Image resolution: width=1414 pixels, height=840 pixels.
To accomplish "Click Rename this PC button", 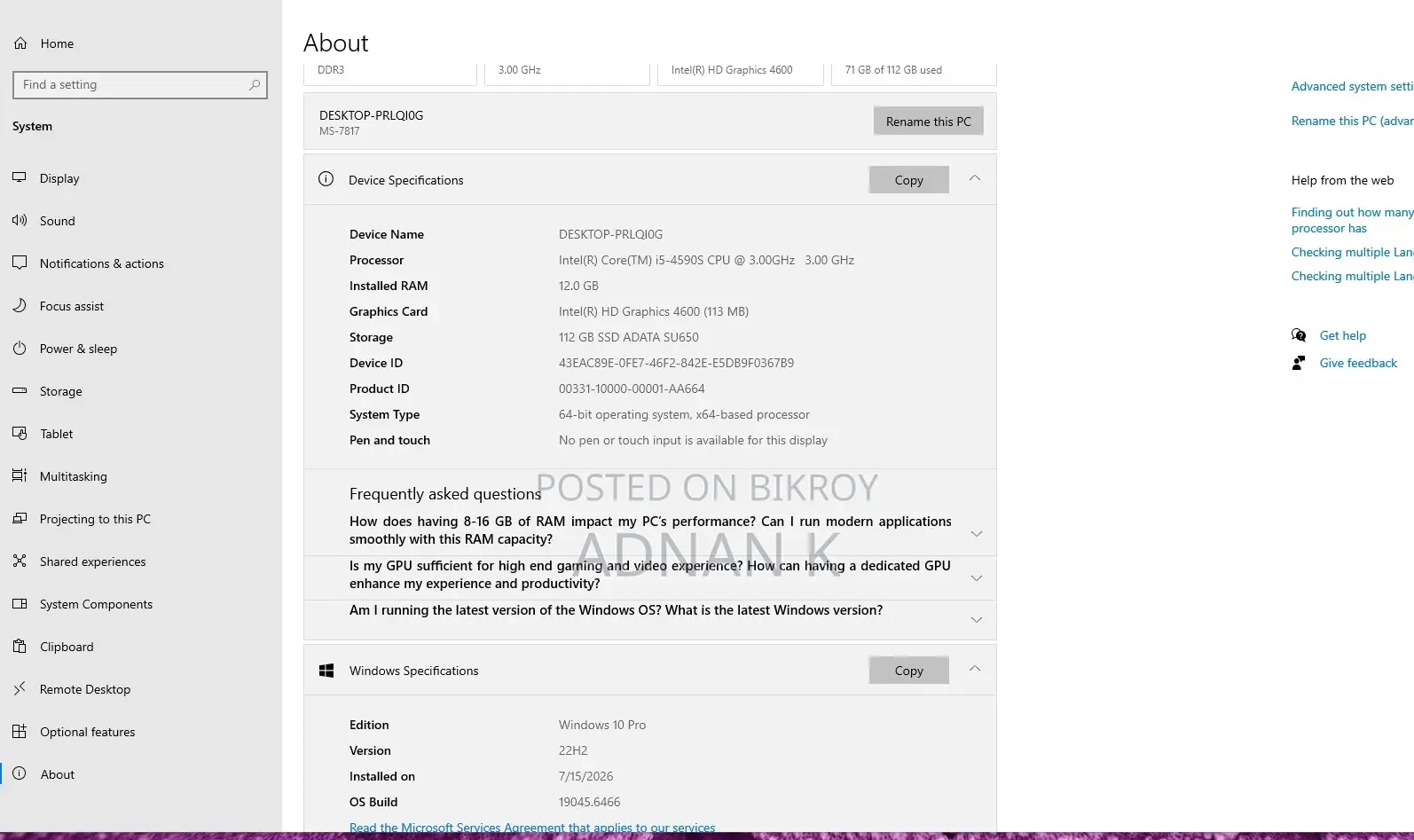I will tap(928, 122).
